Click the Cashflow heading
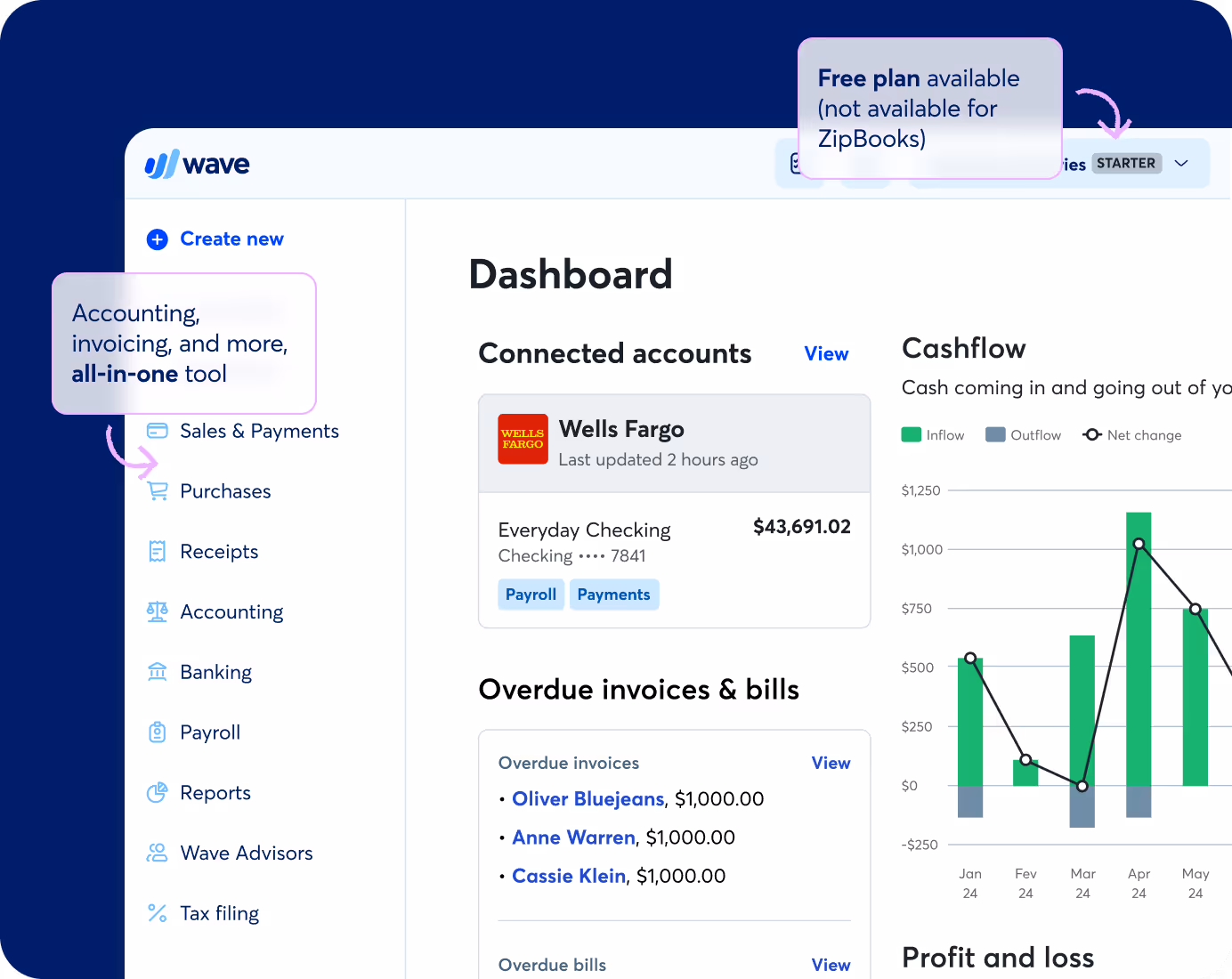This screenshot has width=1232, height=979. tap(963, 348)
